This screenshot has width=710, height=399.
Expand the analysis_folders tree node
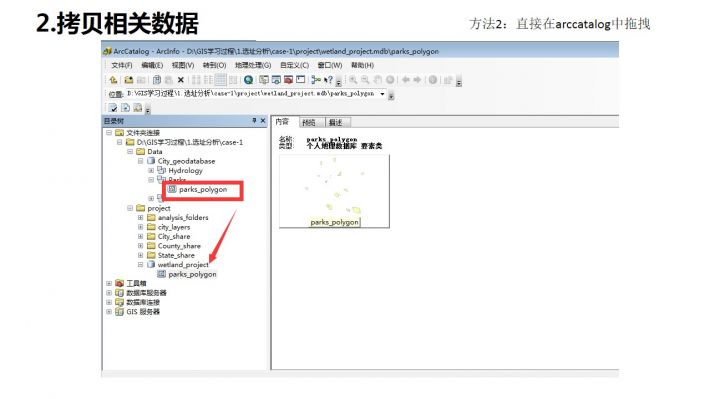[140, 218]
